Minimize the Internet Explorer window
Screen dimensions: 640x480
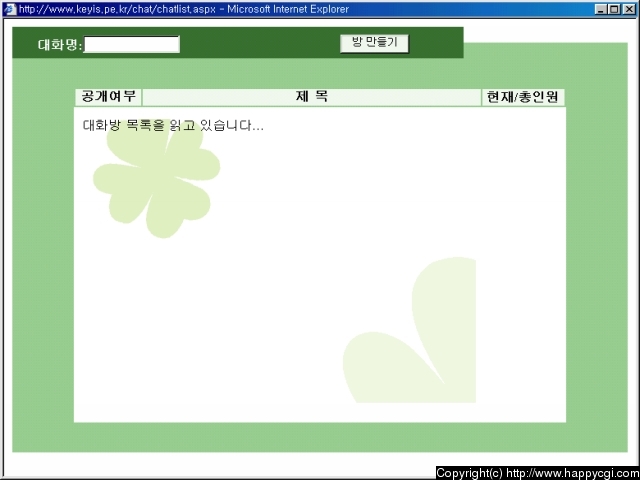600,9
